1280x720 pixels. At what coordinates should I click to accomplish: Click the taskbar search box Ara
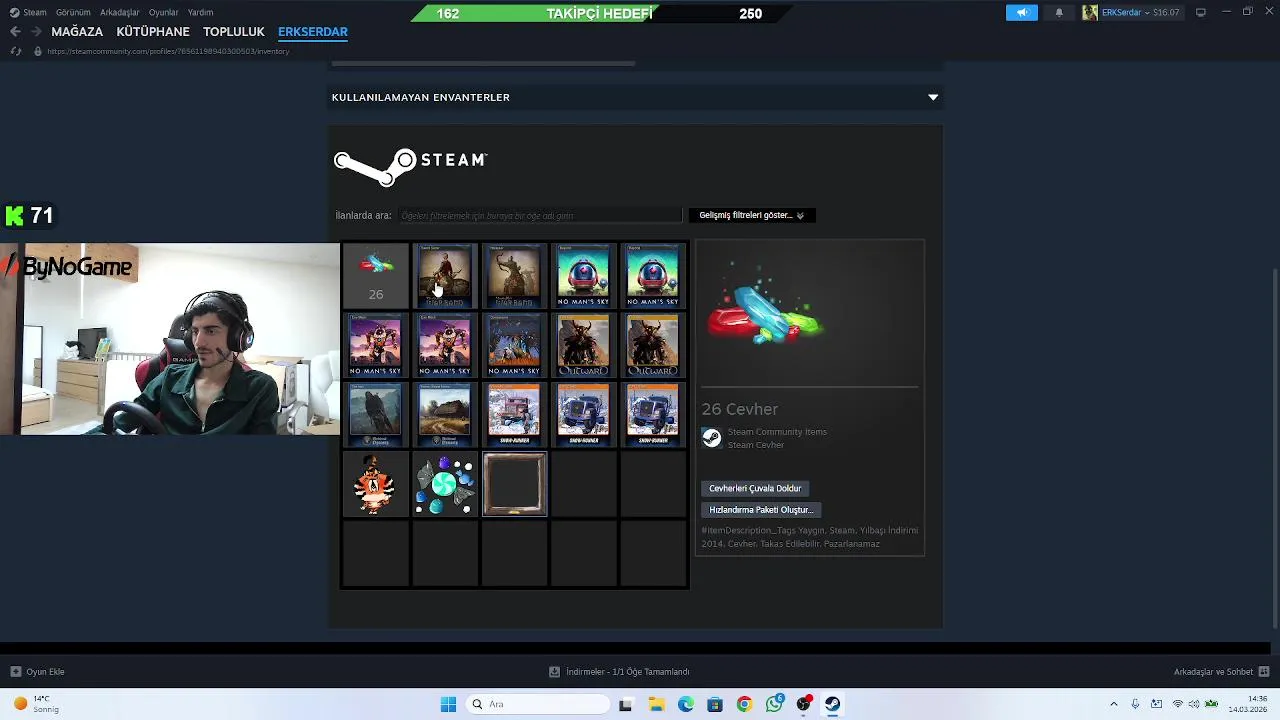pyautogui.click(x=540, y=704)
